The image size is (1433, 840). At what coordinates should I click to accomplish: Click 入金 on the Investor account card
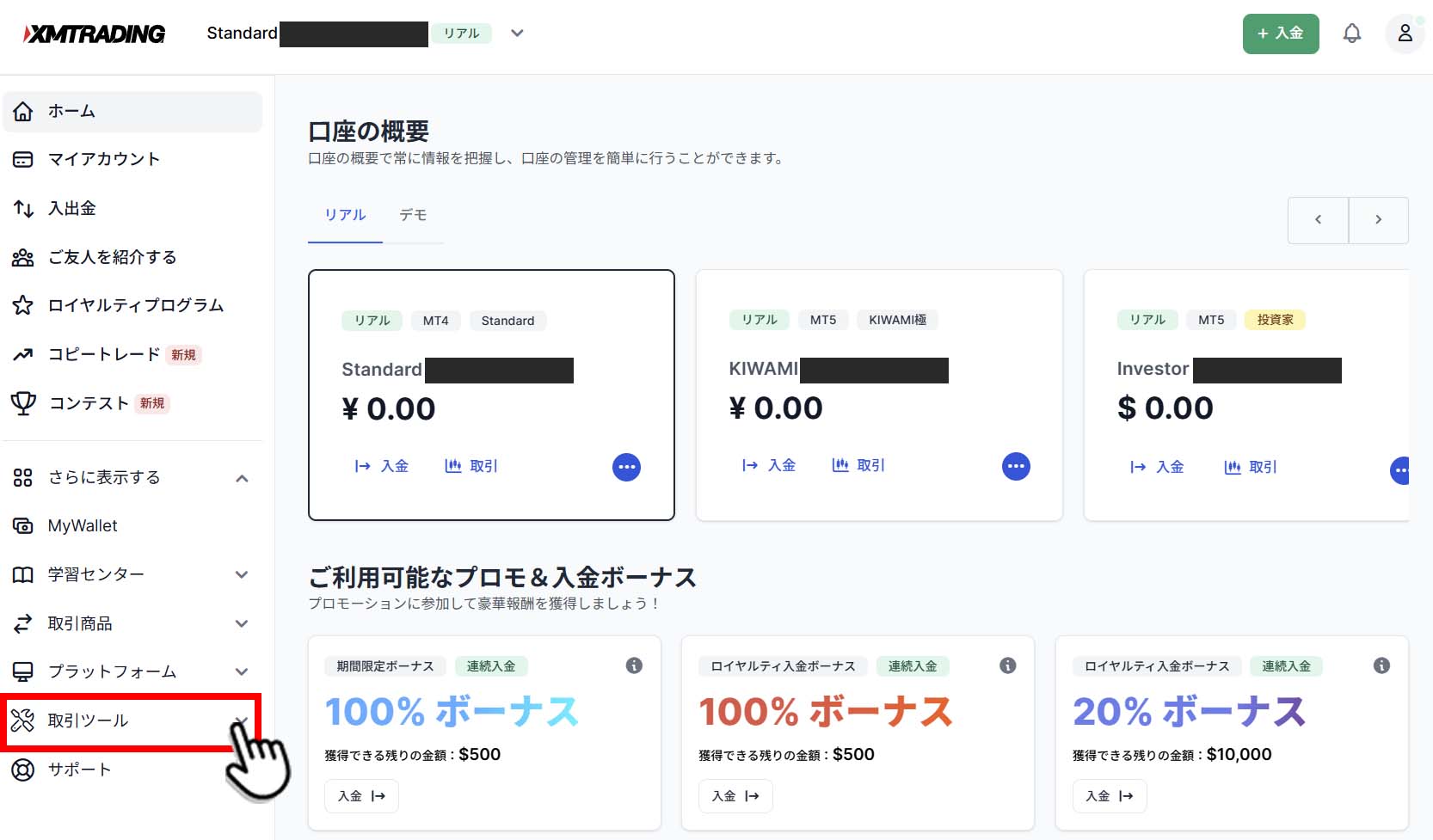(1157, 467)
